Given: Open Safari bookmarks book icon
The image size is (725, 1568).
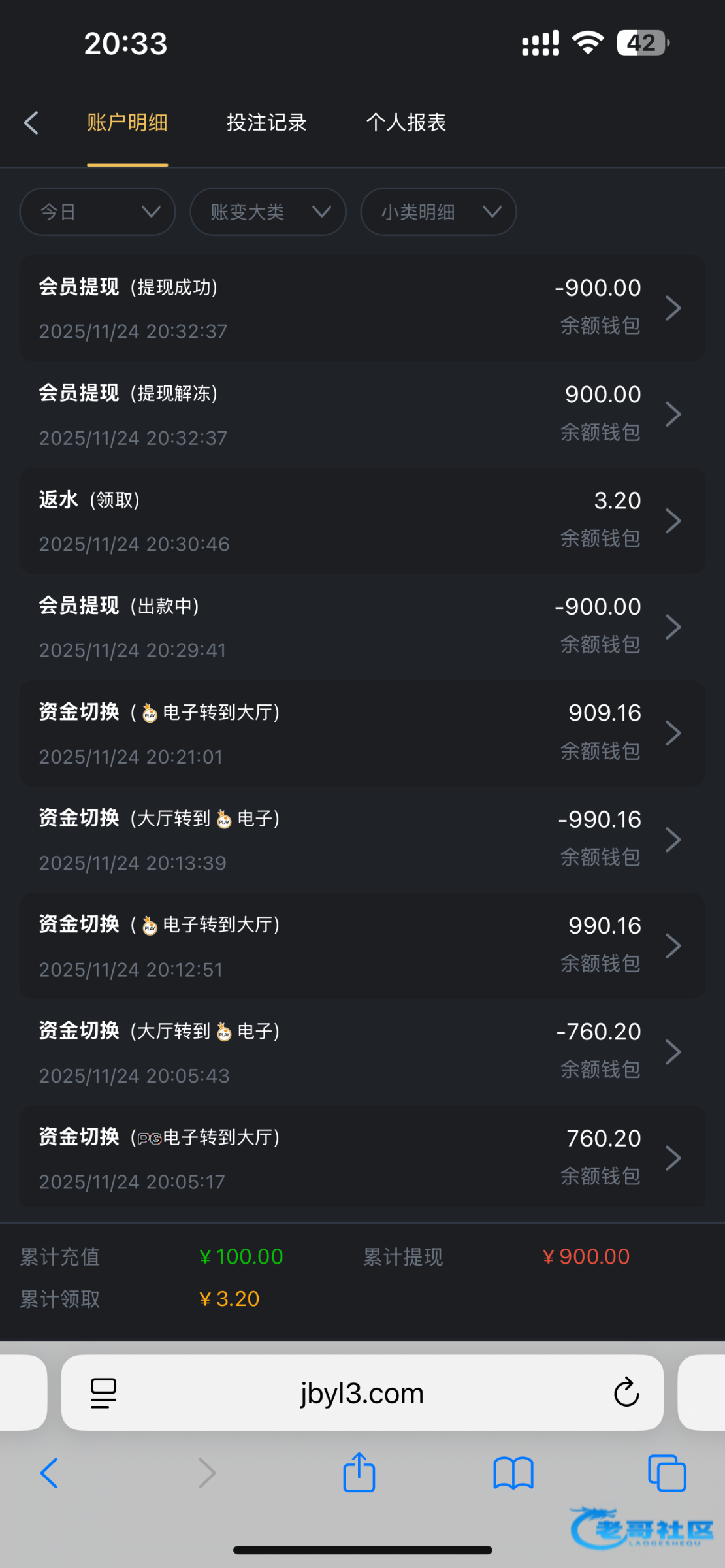Looking at the screenshot, I should tap(513, 1473).
